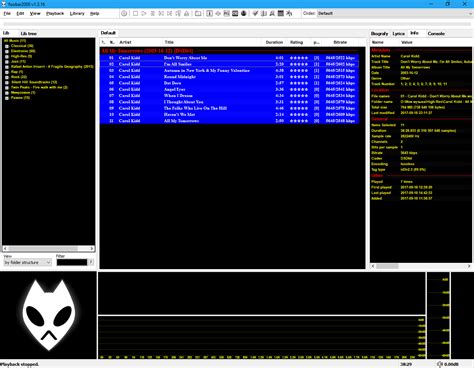
Task: Click the dark round globe toolbar icon
Action: tap(244, 13)
